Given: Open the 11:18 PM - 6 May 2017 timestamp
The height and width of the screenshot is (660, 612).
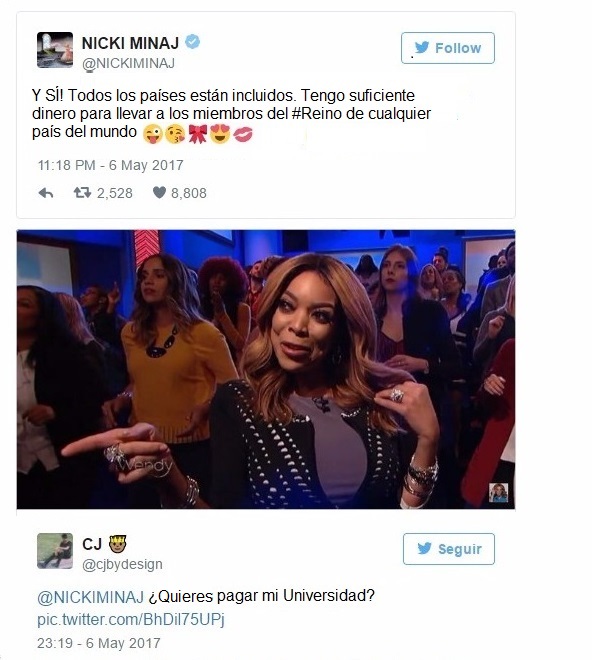Looking at the screenshot, I should pyautogui.click(x=111, y=165).
